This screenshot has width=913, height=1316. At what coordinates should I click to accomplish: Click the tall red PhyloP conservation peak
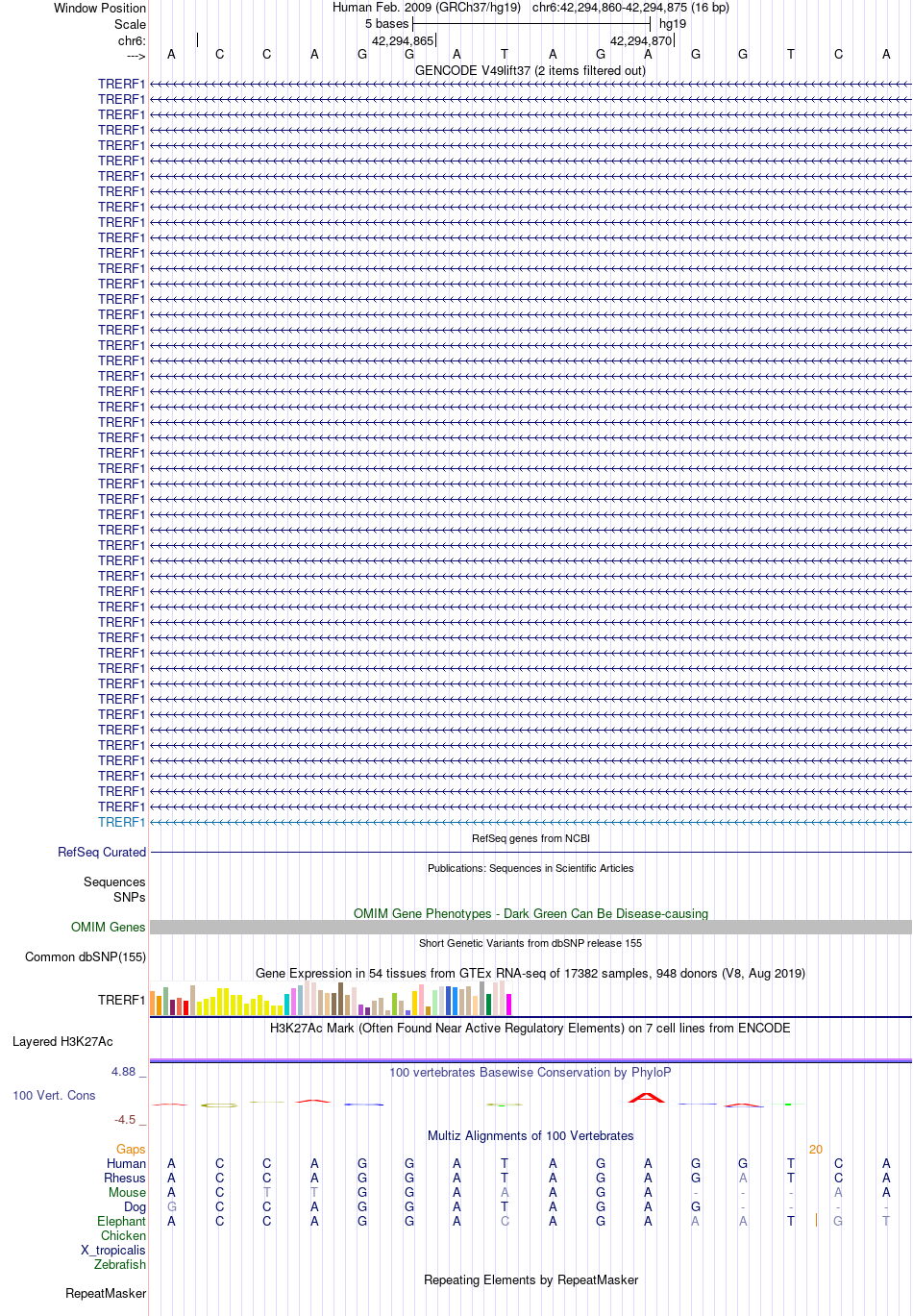point(647,1097)
